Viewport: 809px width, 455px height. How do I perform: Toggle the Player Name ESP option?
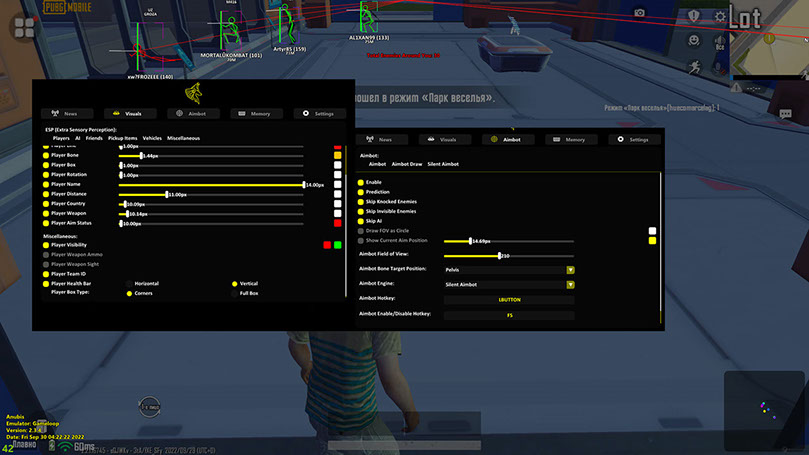coord(46,184)
